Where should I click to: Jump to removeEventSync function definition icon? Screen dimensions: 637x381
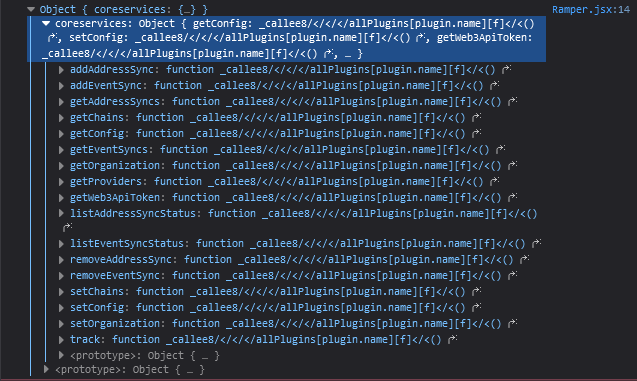click(512, 275)
